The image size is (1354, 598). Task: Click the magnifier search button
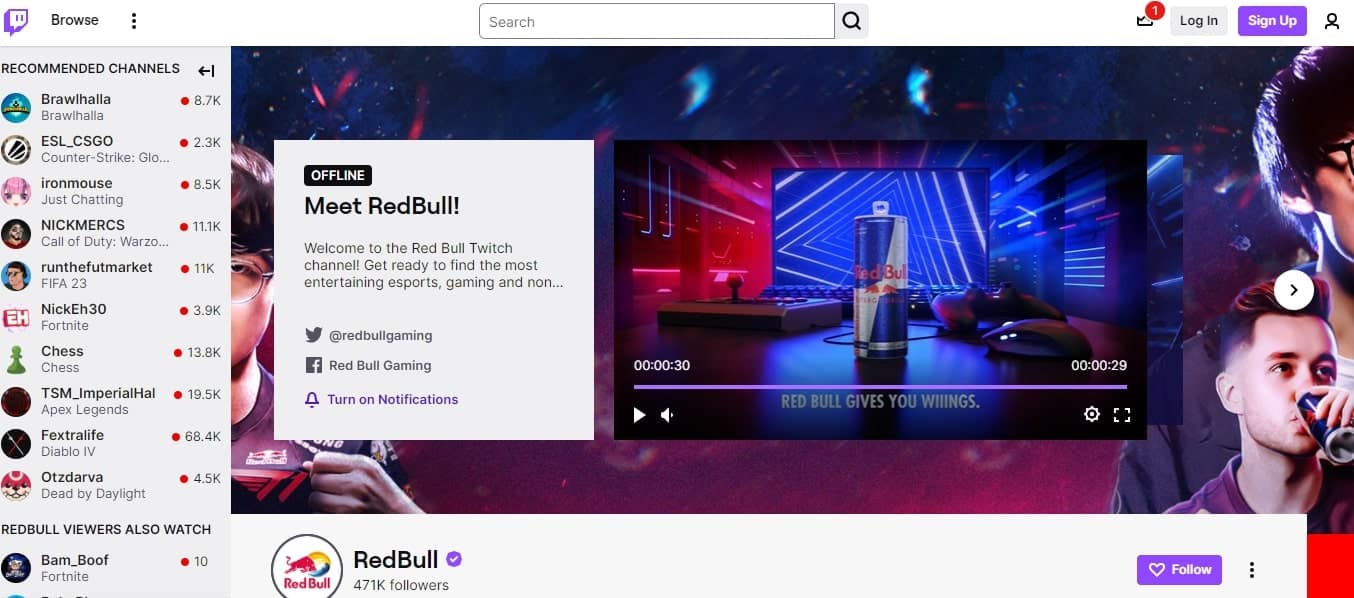851,21
